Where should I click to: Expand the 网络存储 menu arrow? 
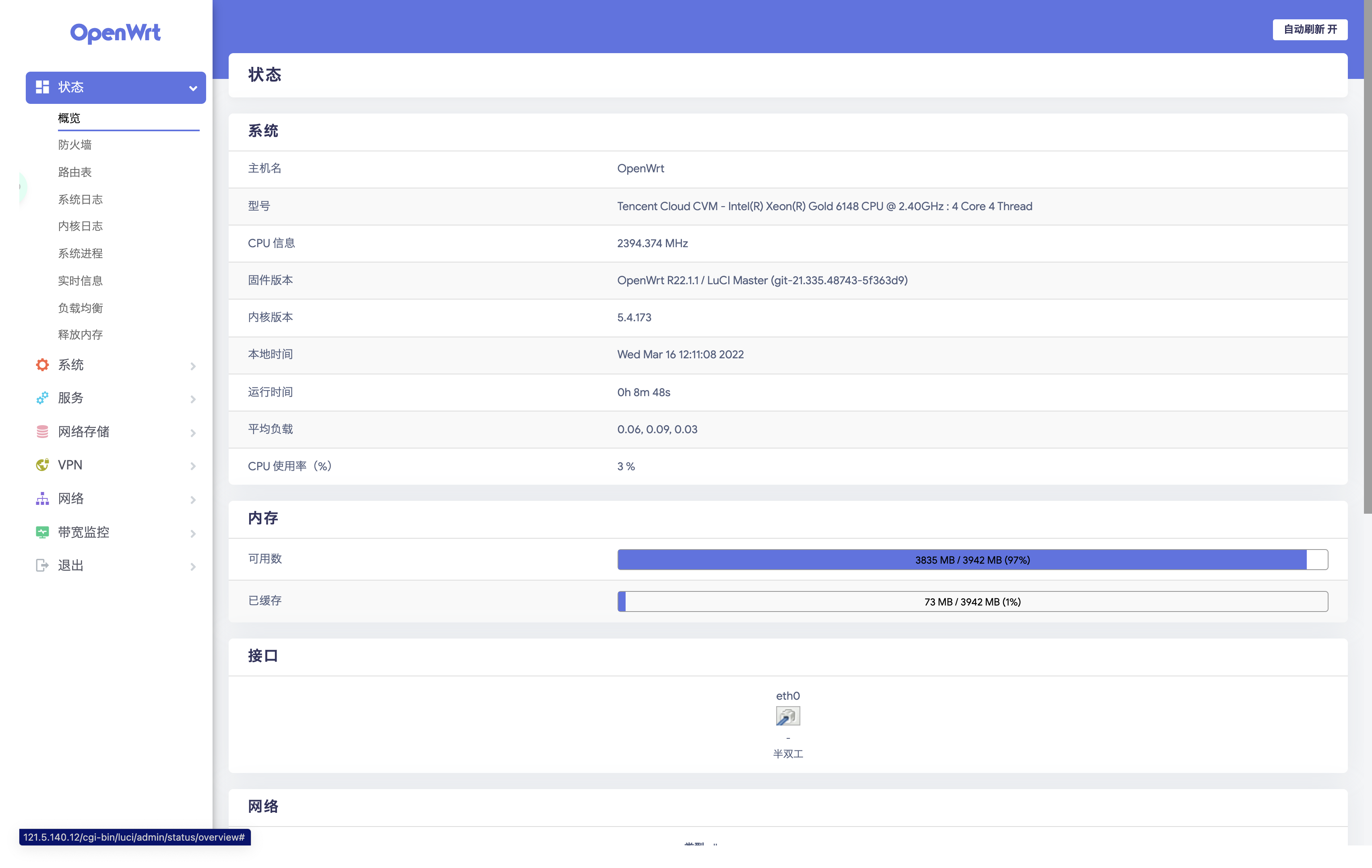(x=193, y=432)
